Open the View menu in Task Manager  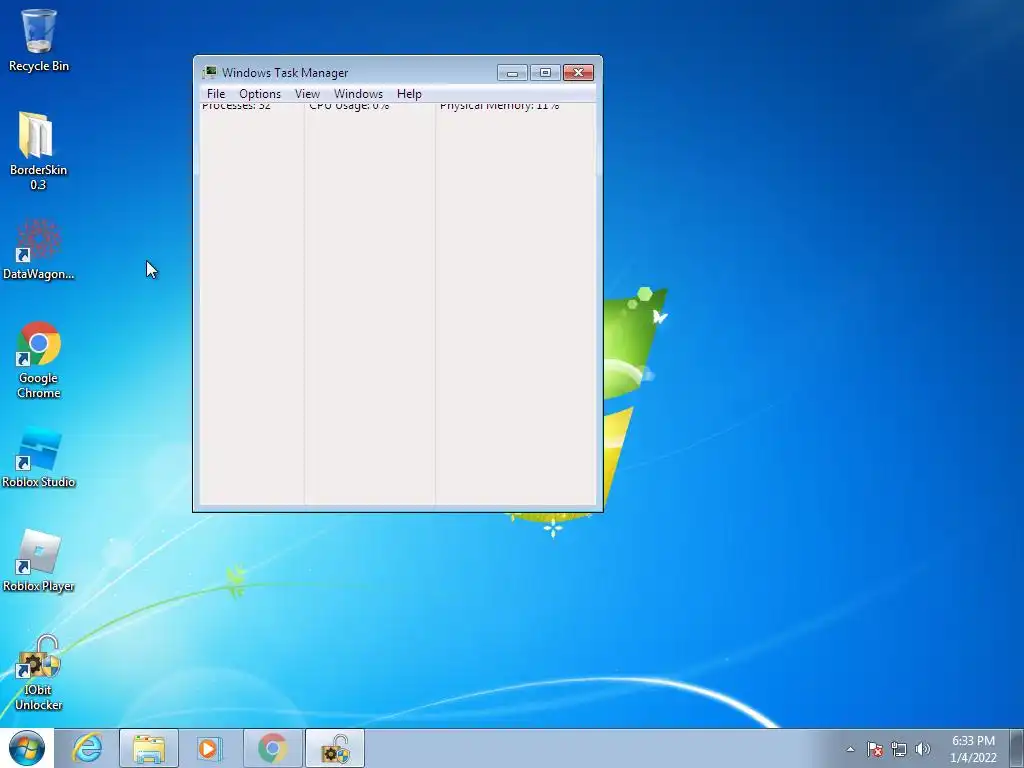307,93
